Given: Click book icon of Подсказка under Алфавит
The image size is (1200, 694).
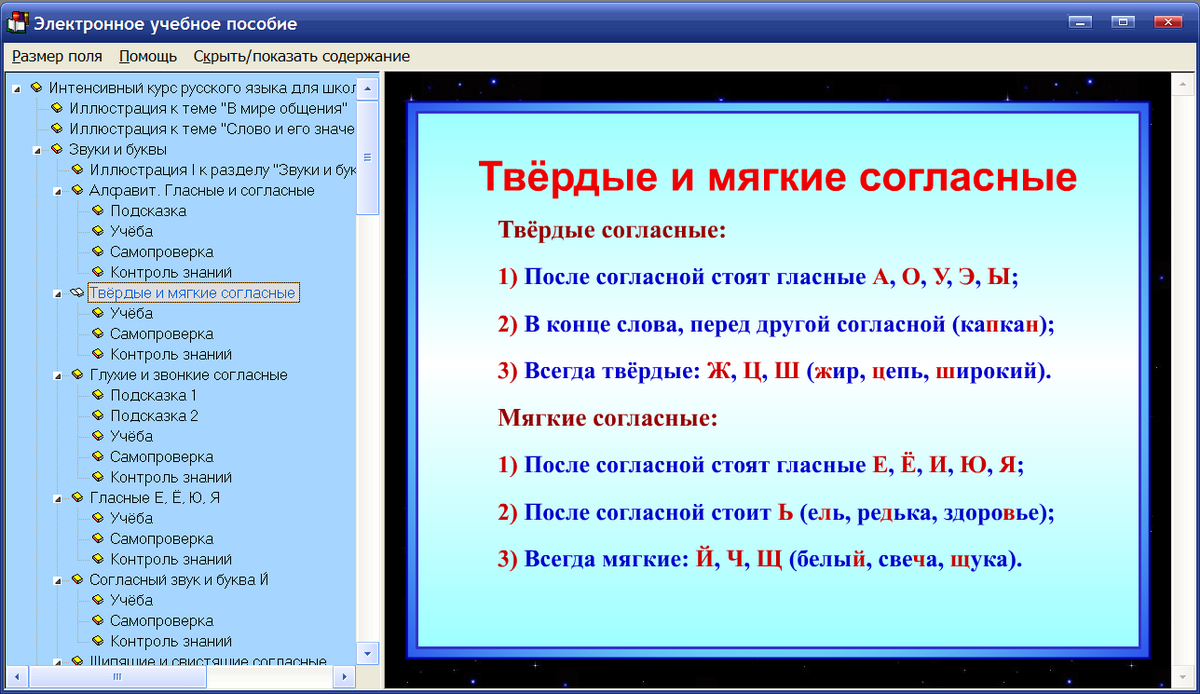Looking at the screenshot, I should coord(98,211).
